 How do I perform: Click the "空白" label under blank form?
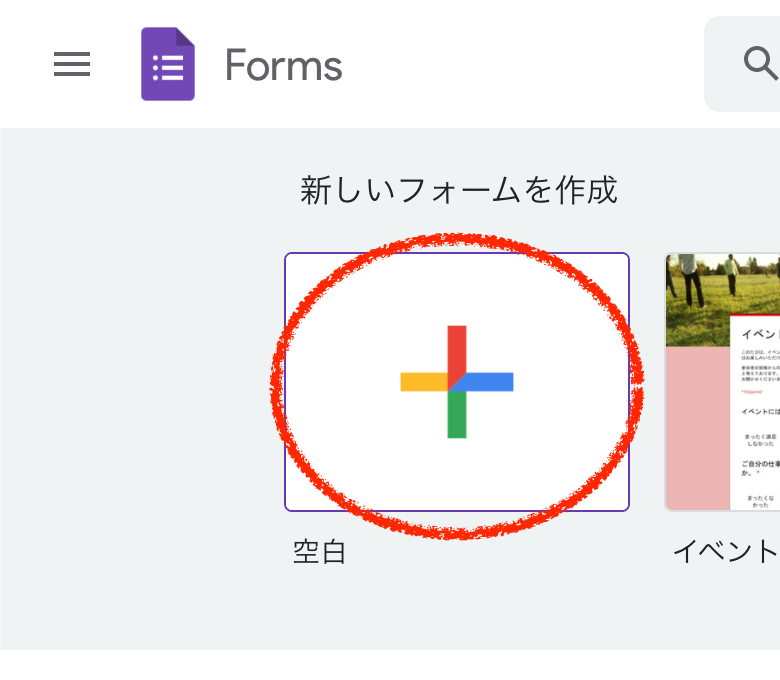pos(319,551)
